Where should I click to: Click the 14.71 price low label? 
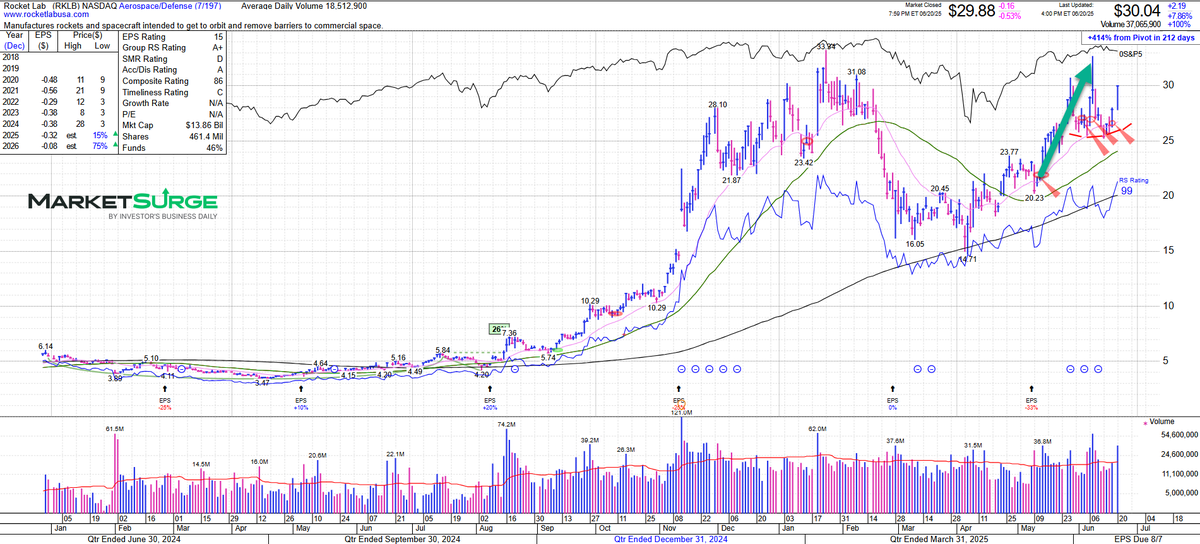click(x=966, y=260)
